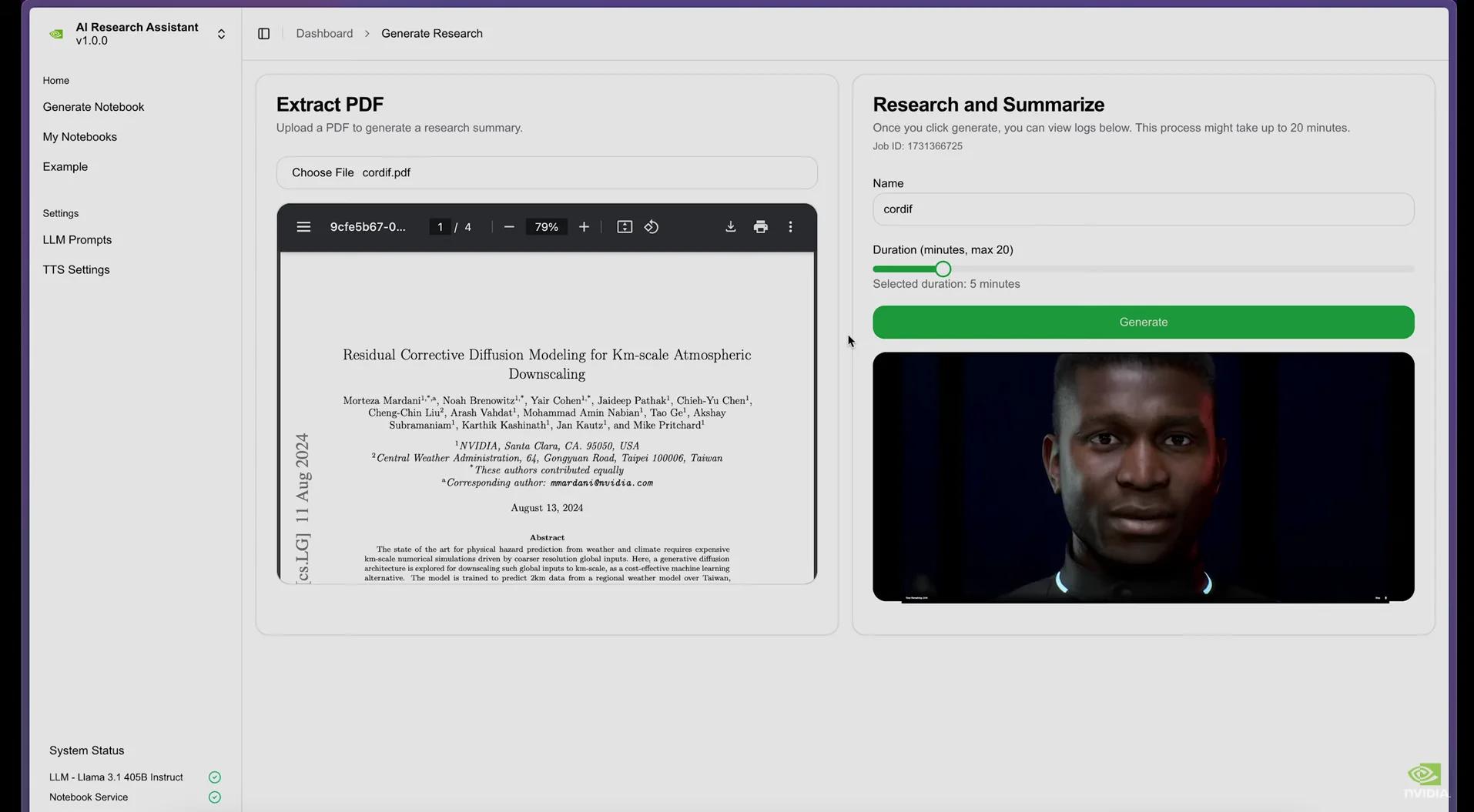Open PDF viewer more actions menu
This screenshot has height=812, width=1474.
(790, 227)
